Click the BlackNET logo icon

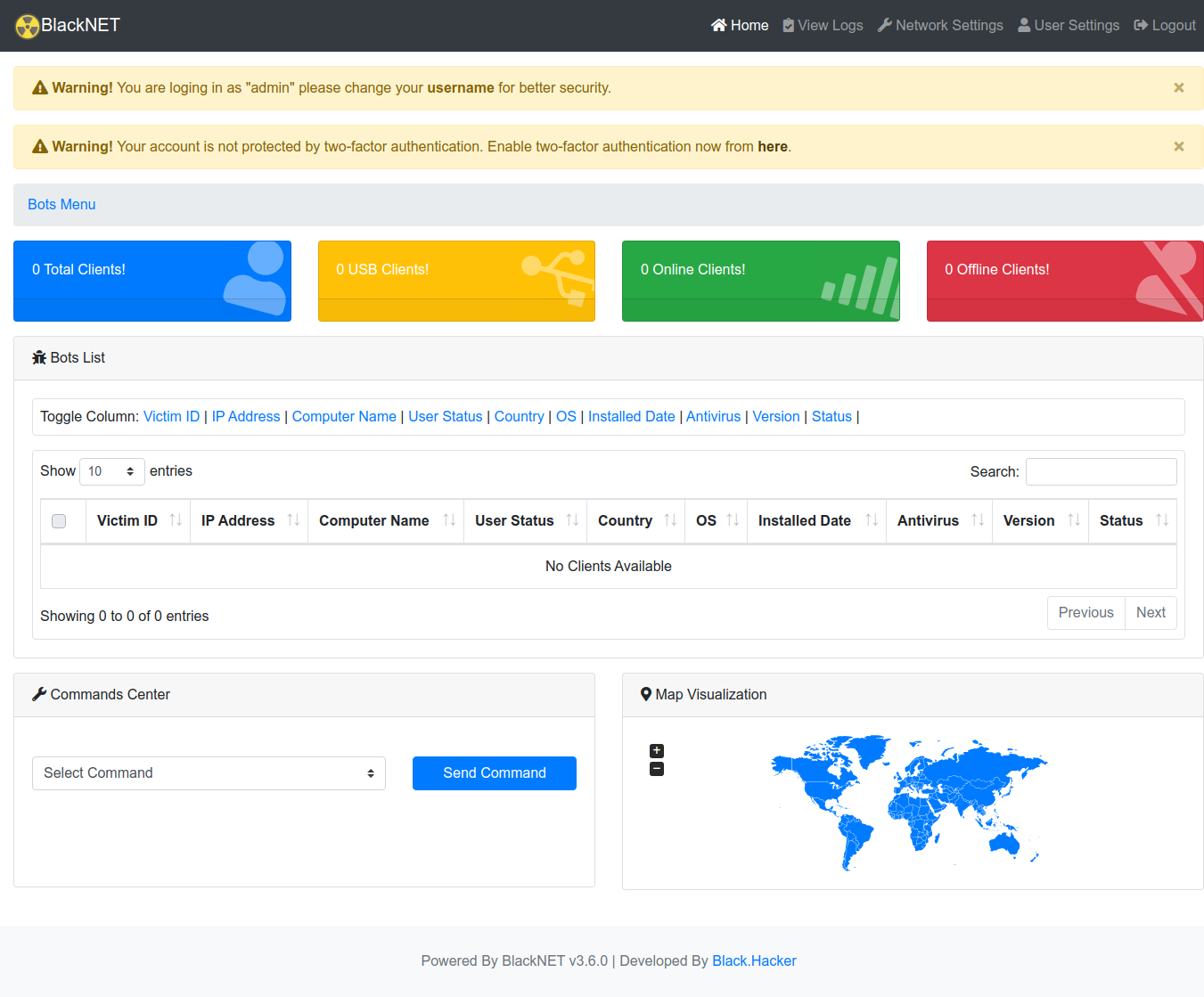click(x=28, y=26)
